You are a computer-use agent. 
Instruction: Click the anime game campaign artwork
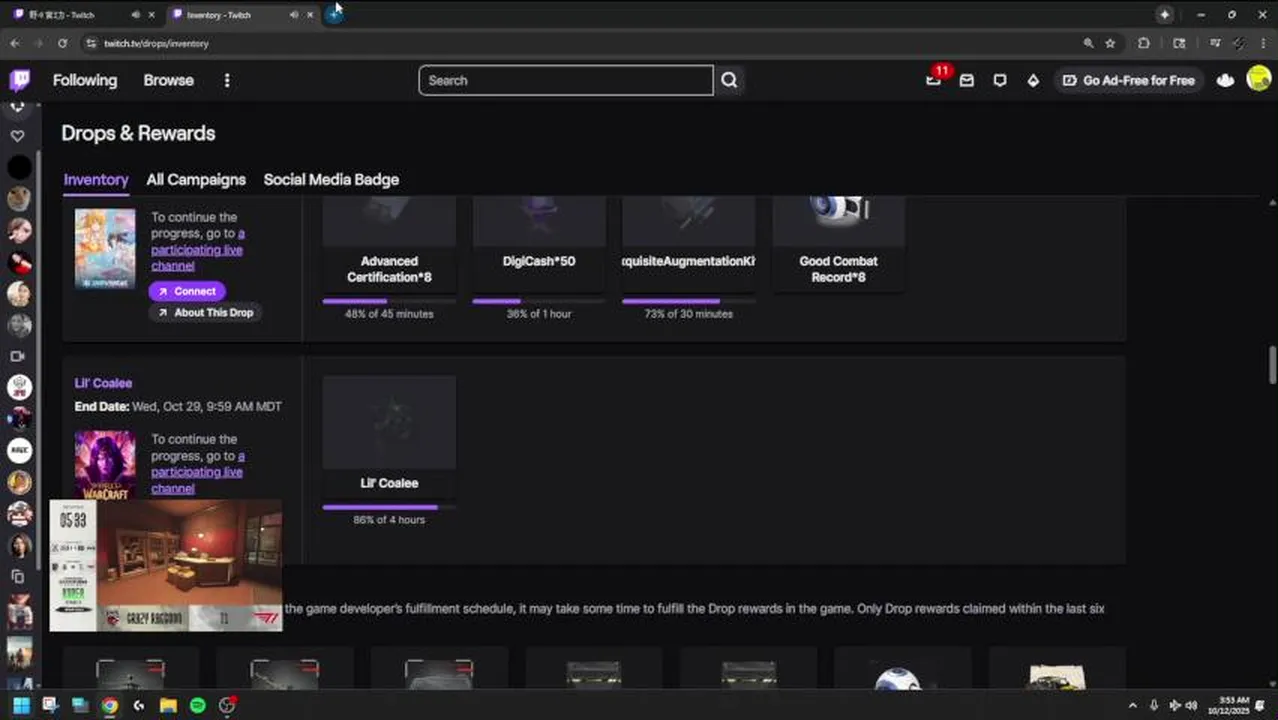[x=105, y=249]
